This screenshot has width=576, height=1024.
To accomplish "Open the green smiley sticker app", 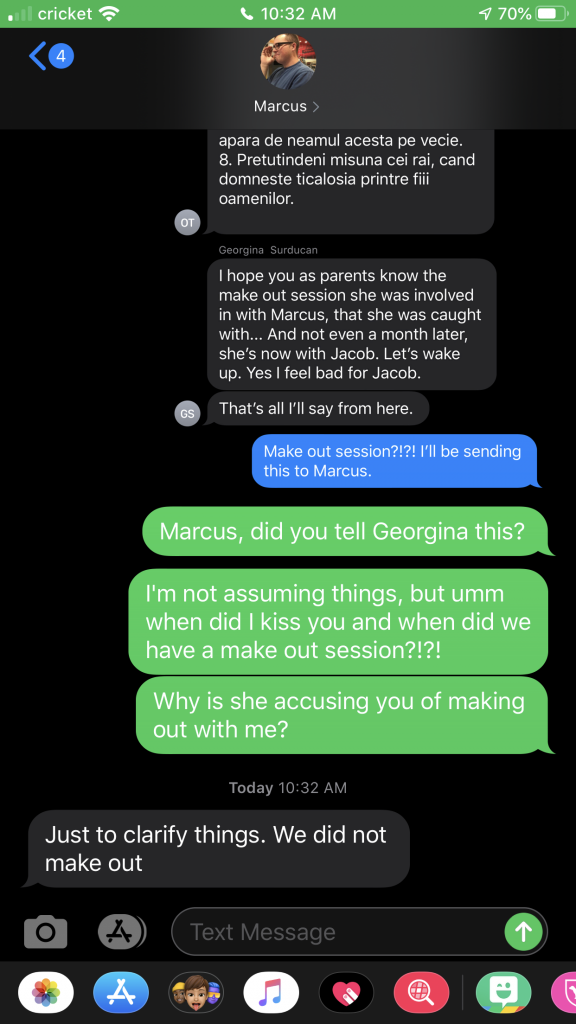I will click(504, 993).
